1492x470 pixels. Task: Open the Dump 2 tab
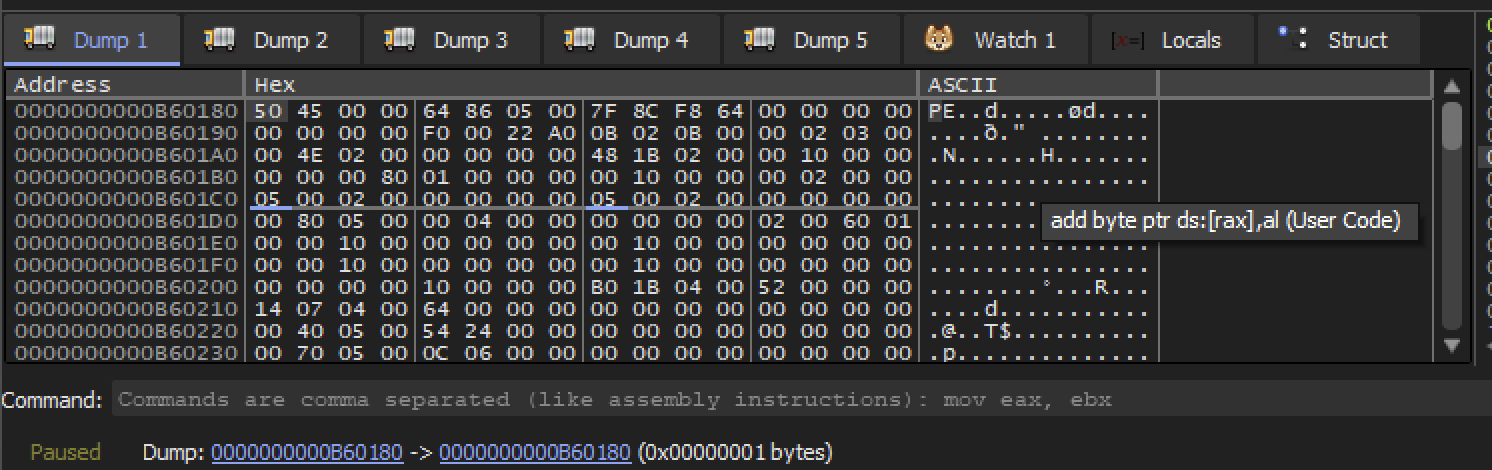(271, 40)
